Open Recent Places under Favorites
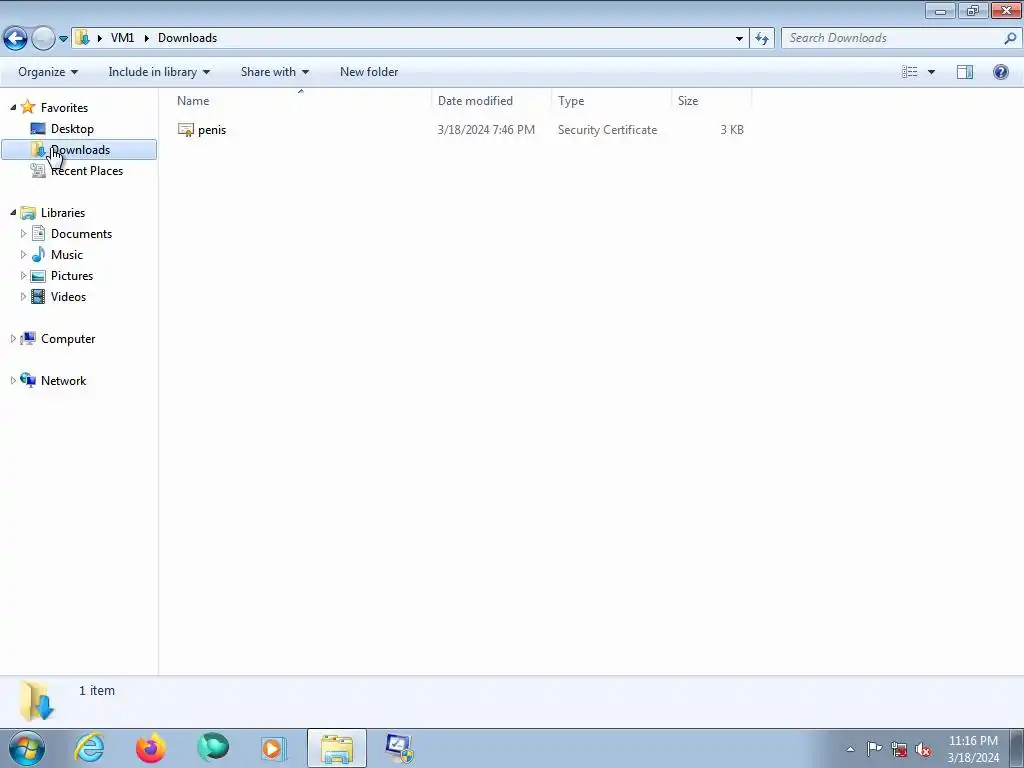 coord(86,170)
